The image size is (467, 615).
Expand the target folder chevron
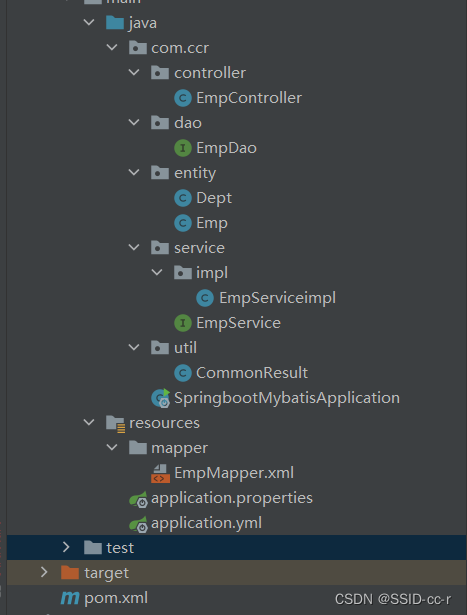[x=44, y=572]
